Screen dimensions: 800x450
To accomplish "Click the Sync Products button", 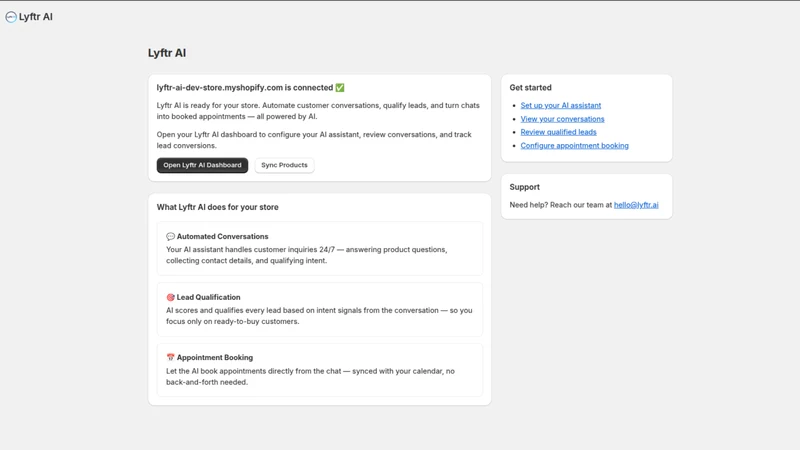I will point(284,165).
